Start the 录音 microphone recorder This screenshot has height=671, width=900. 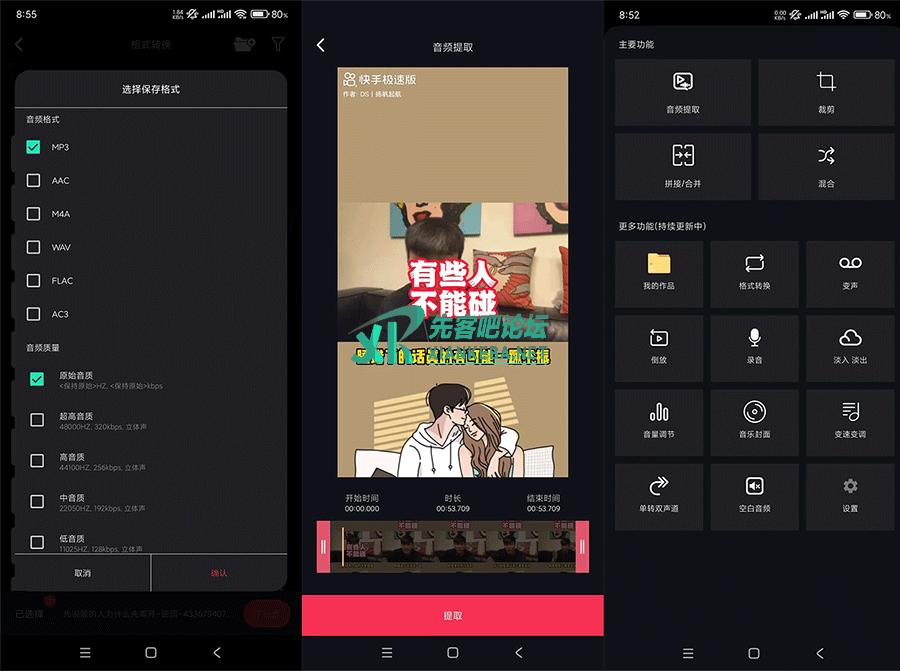coord(754,347)
